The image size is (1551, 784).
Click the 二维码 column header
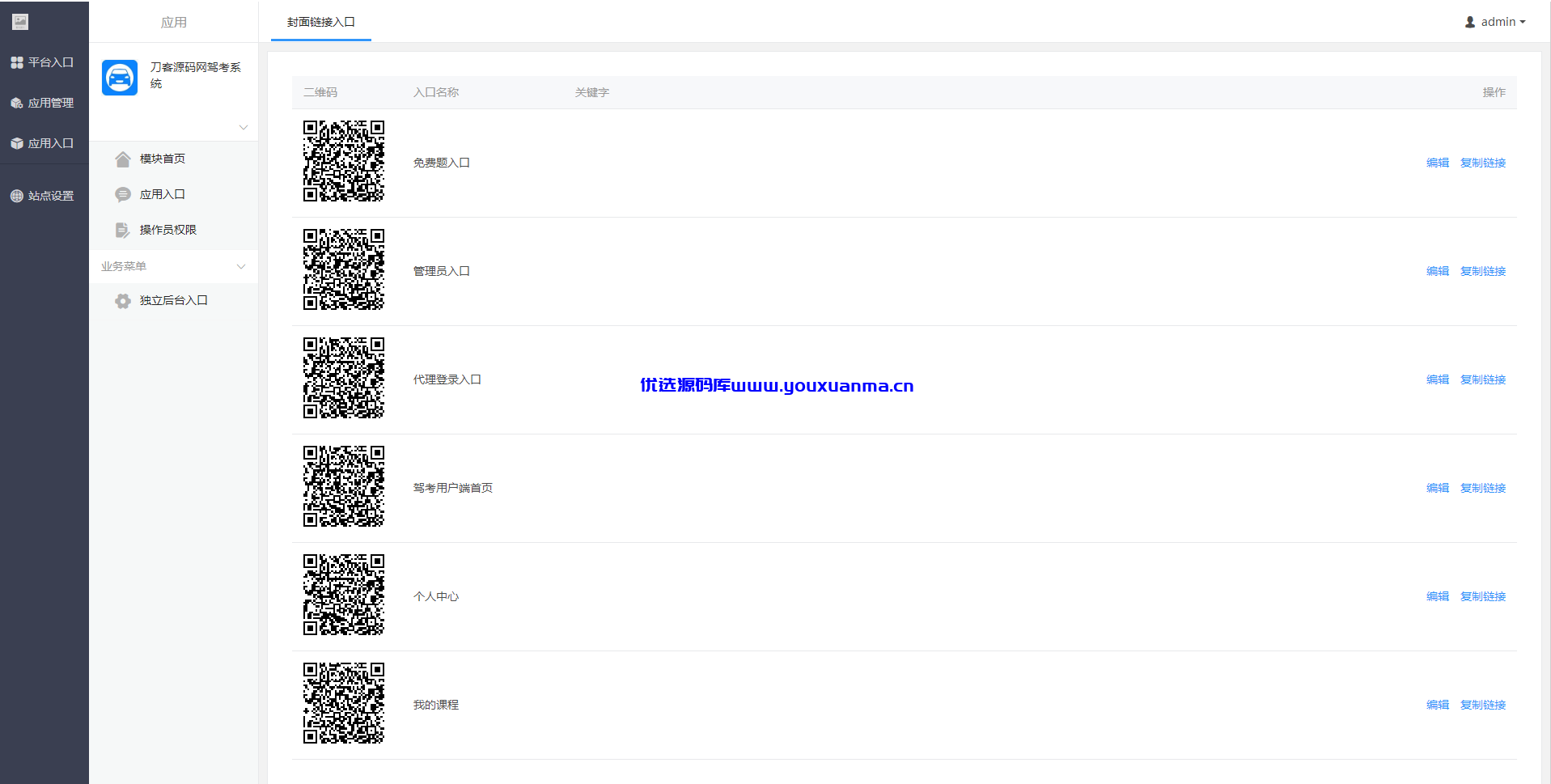click(x=320, y=92)
